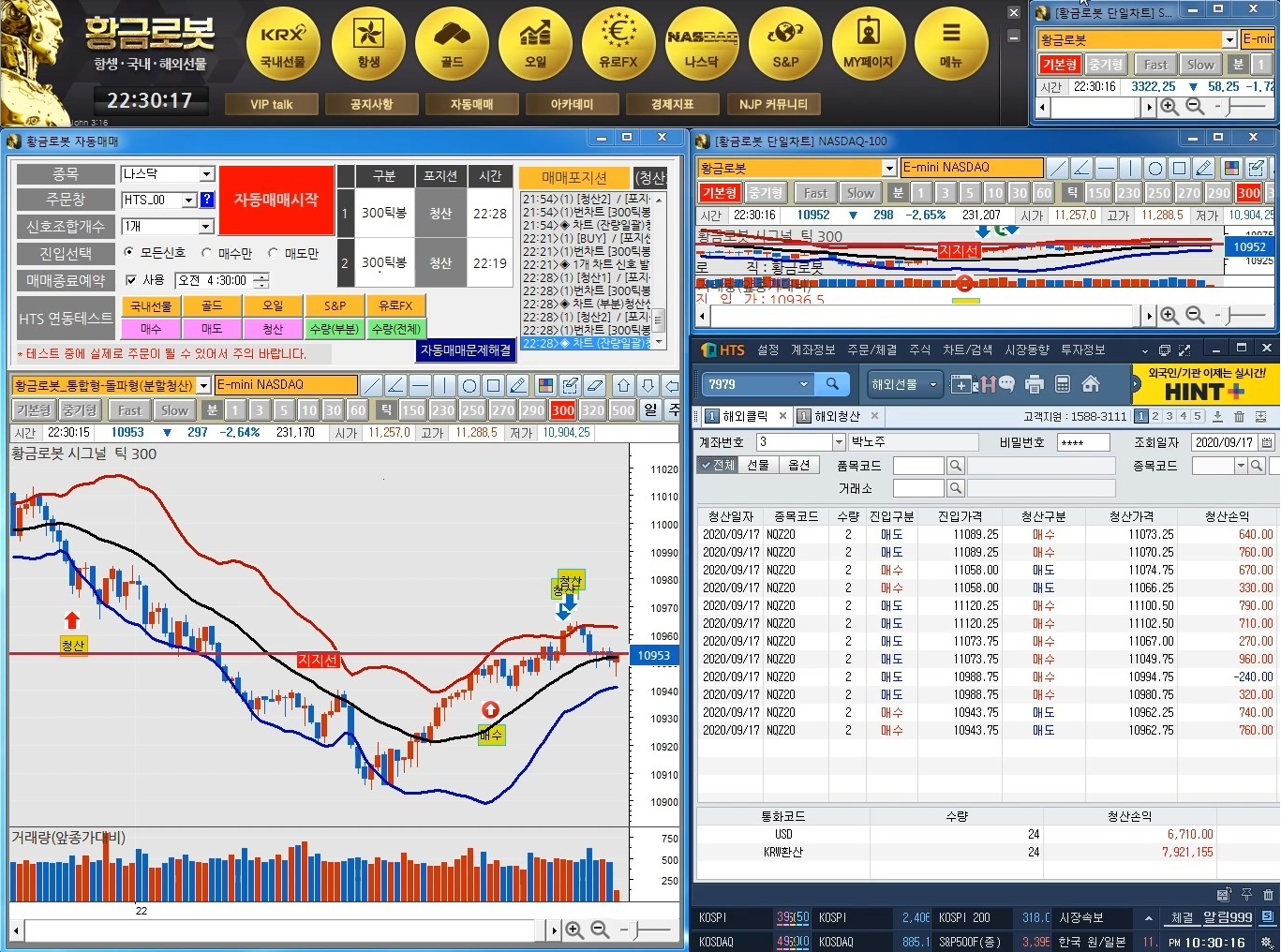This screenshot has width=1281, height=952.
Task: Open the MY페이지 button
Action: click(x=869, y=44)
